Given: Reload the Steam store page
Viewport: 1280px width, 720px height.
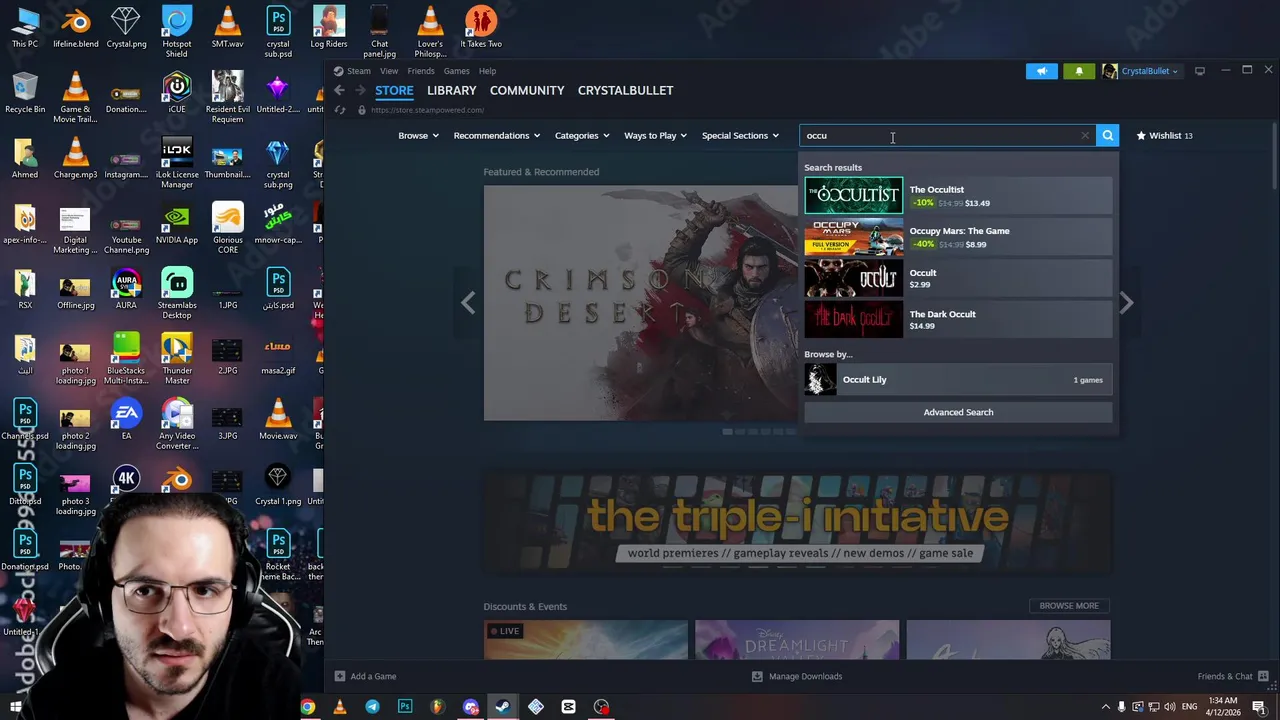Looking at the screenshot, I should pyautogui.click(x=340, y=110).
